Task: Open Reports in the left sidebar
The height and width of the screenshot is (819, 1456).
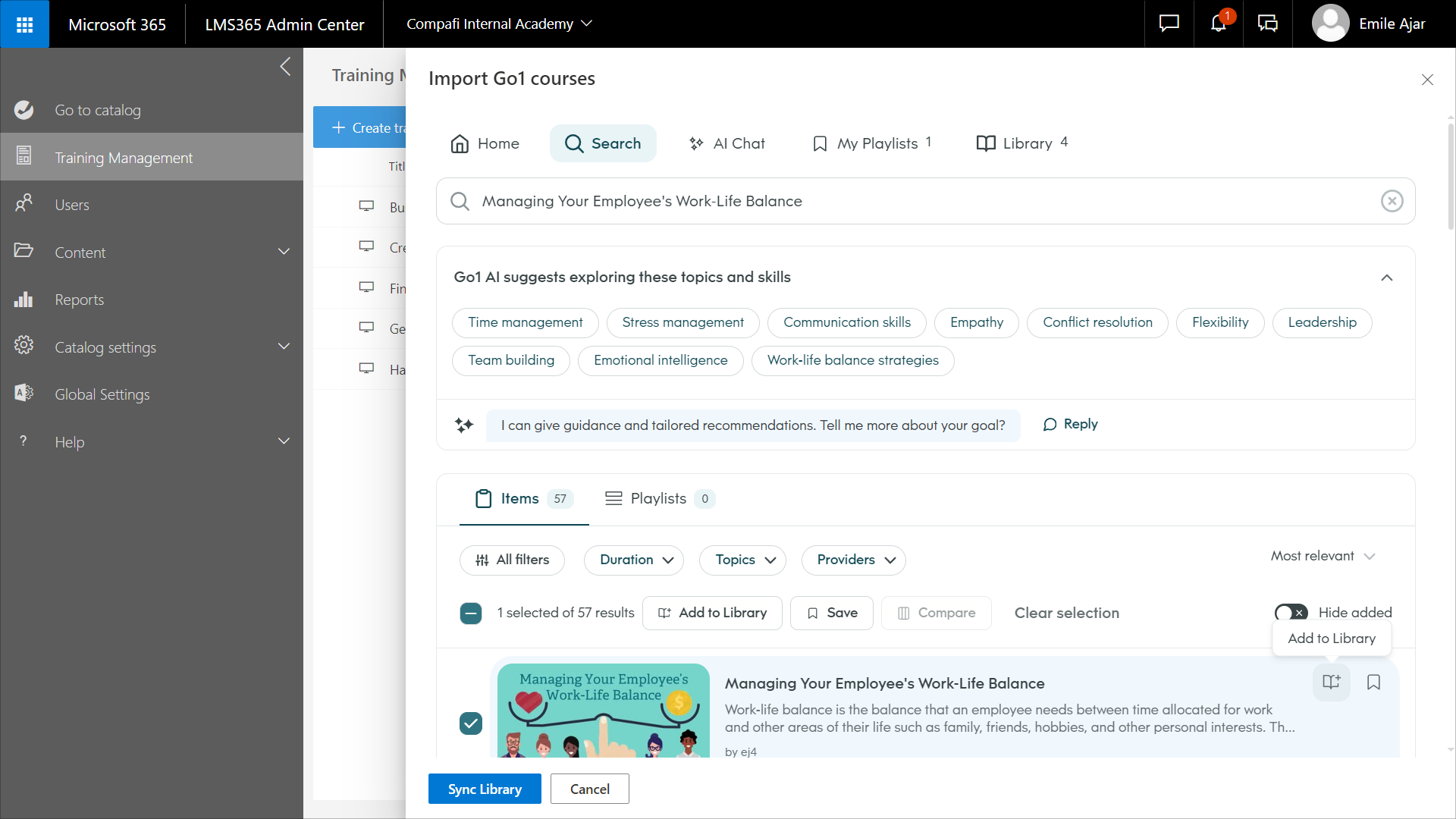Action: click(79, 299)
